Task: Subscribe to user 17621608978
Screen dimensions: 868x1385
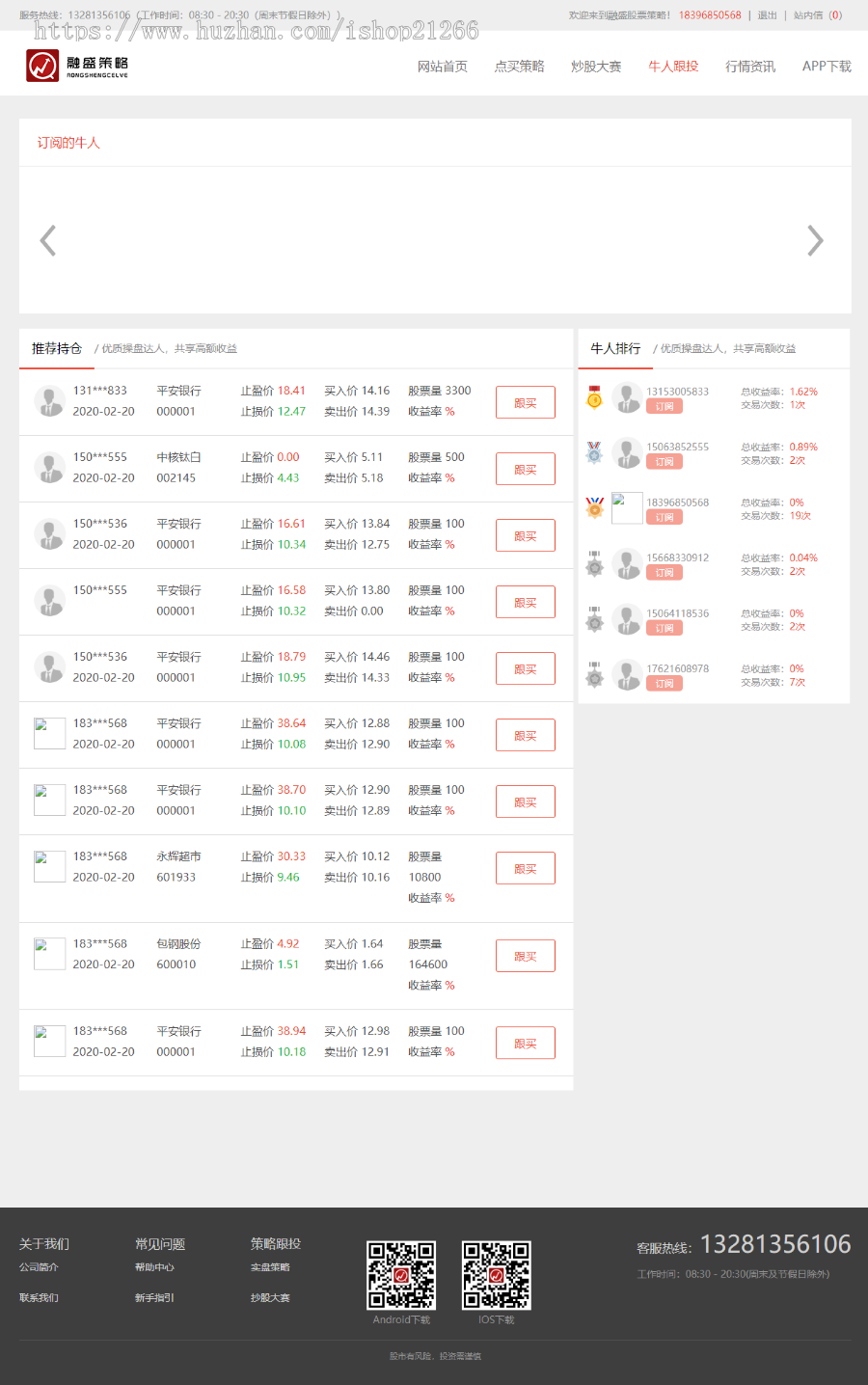Action: [x=665, y=683]
